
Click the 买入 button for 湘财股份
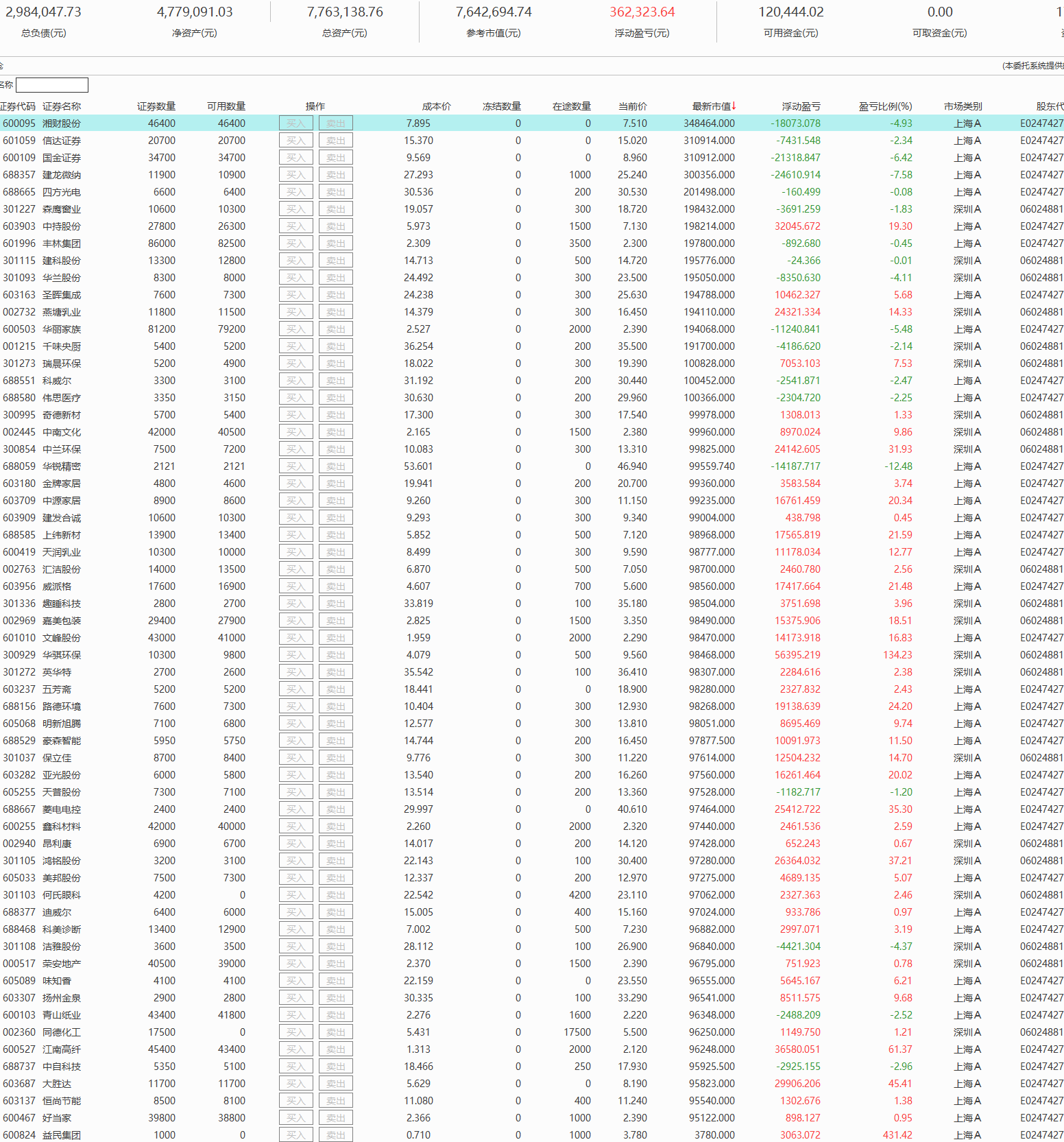point(295,123)
